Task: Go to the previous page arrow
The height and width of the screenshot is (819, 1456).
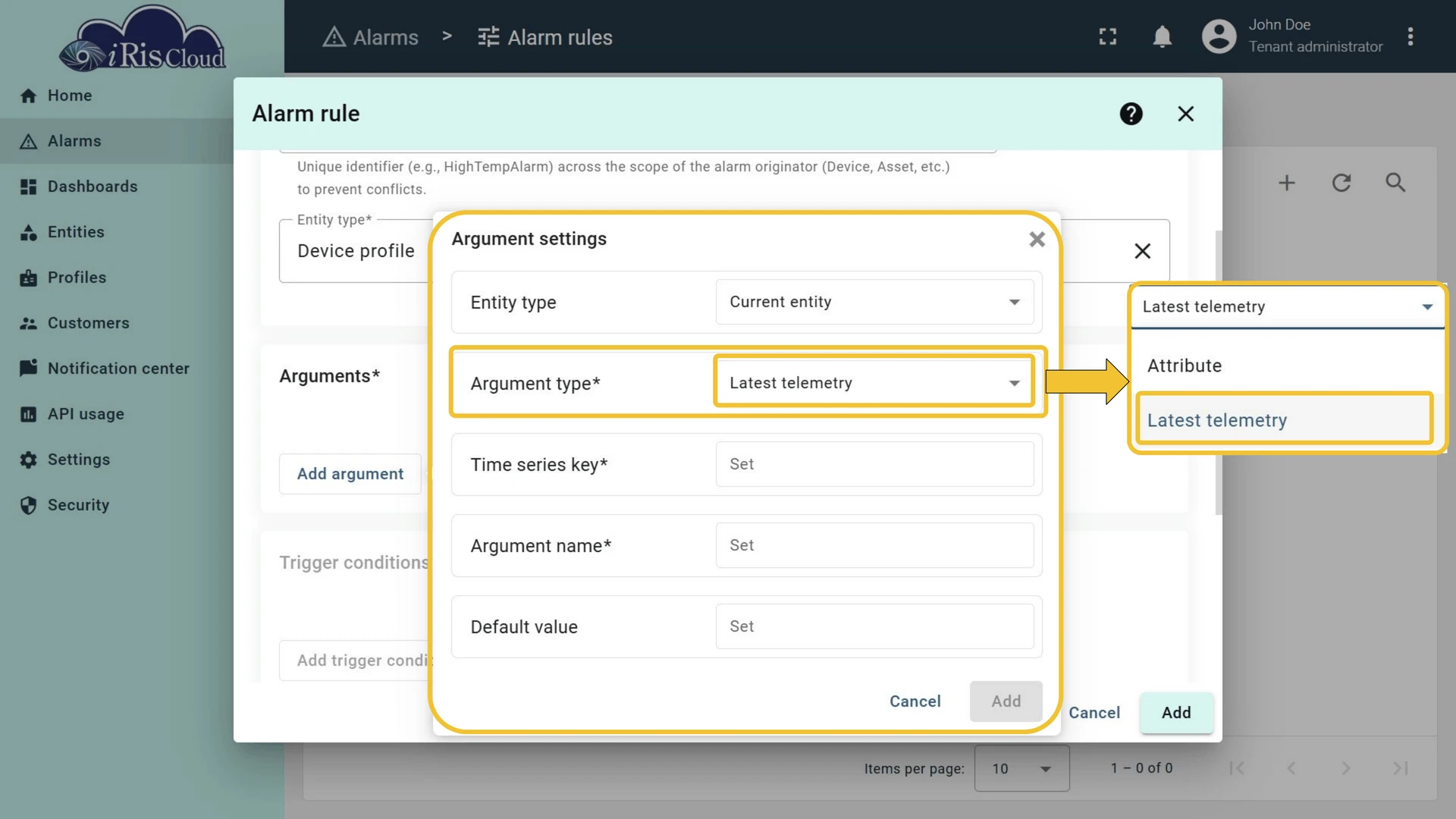Action: coord(1291,768)
